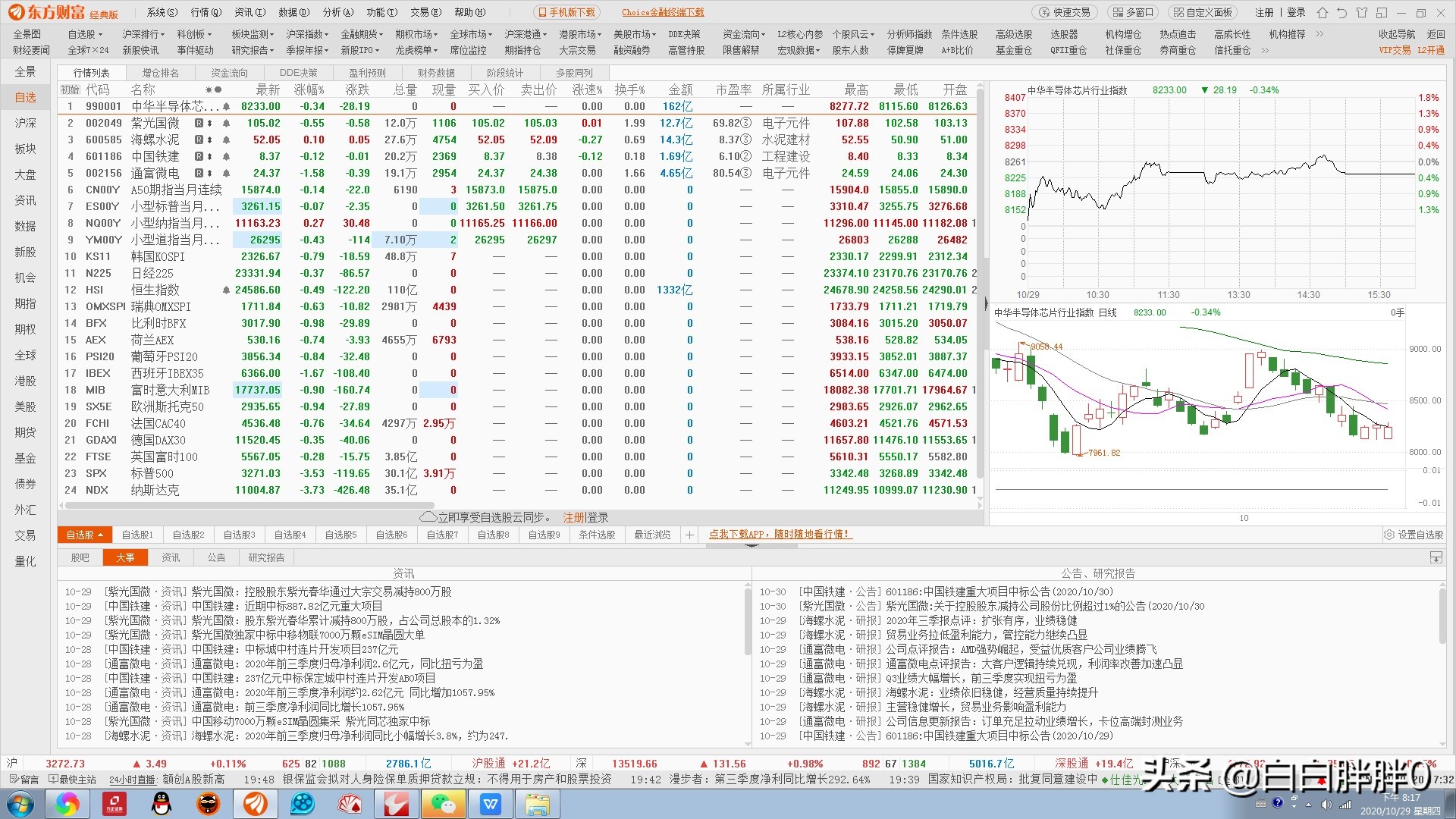1456x819 pixels.
Task: Click 快速交易 button
Action: [x=1065, y=12]
